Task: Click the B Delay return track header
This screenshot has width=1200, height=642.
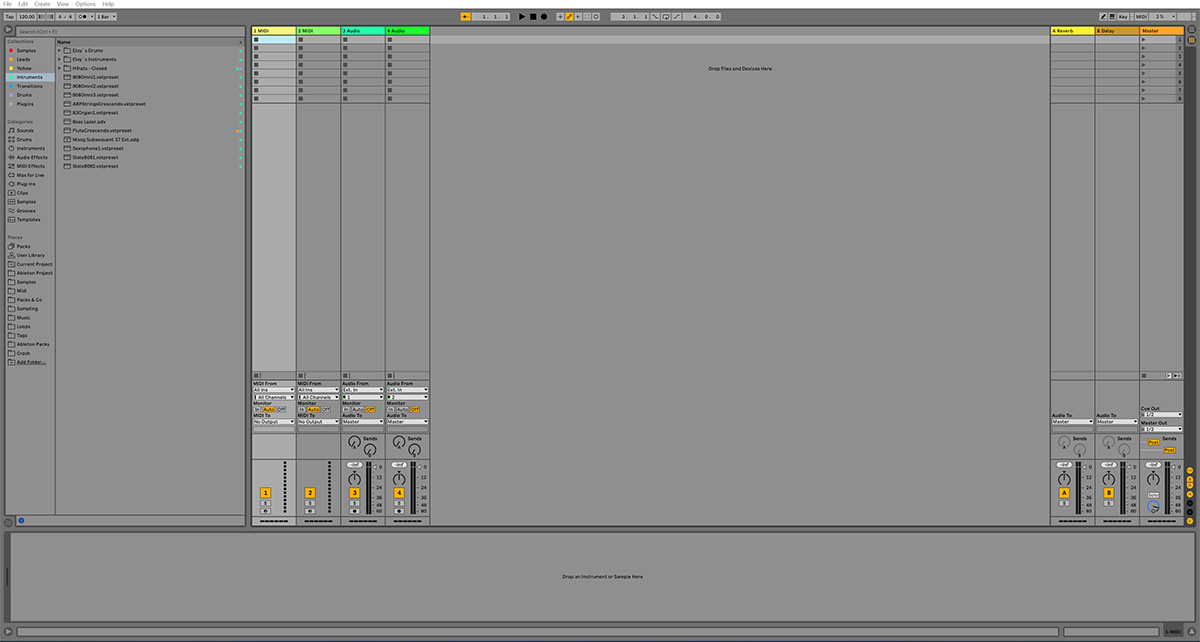Action: 1117,31
